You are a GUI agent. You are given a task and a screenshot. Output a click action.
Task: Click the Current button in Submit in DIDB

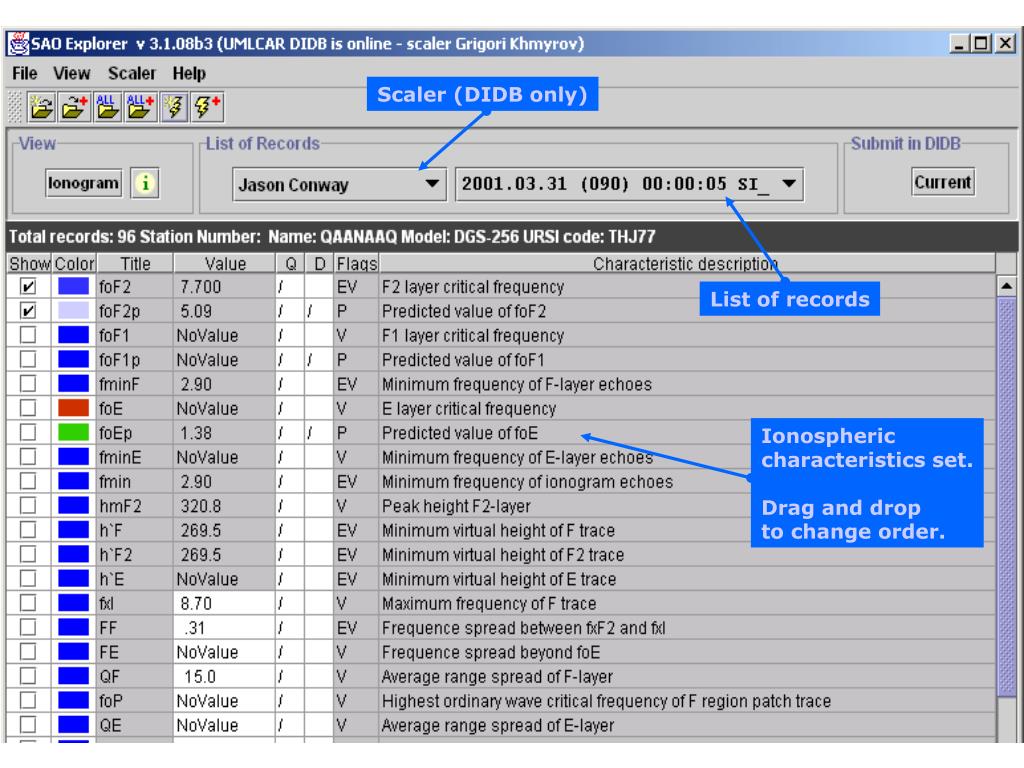click(x=942, y=182)
